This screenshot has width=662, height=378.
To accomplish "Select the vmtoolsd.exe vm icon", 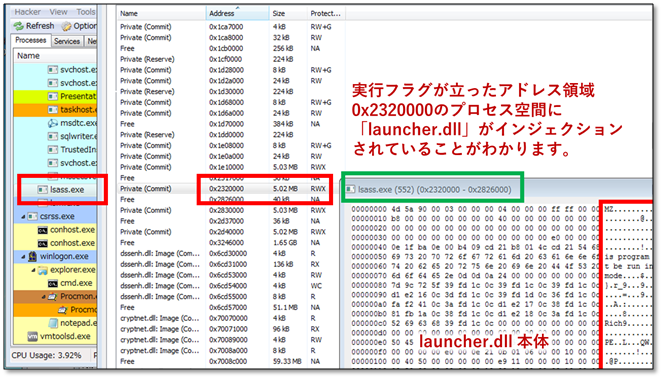I will coord(33,337).
